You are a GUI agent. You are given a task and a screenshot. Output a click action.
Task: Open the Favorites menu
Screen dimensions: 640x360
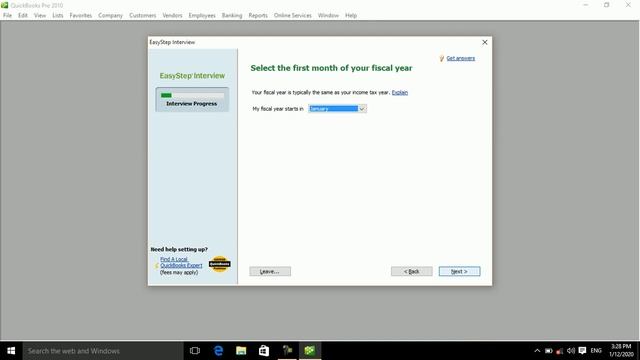(x=81, y=16)
